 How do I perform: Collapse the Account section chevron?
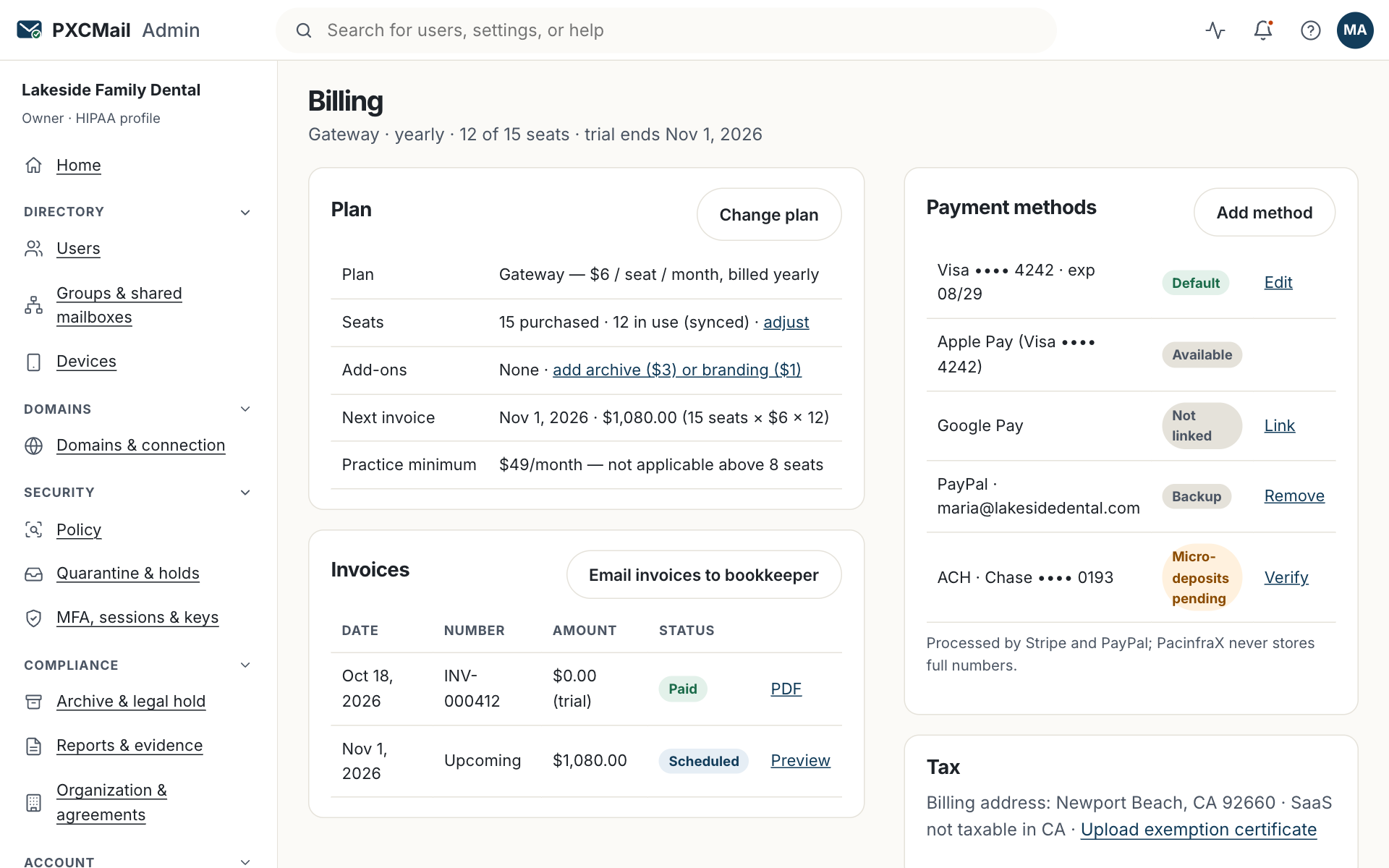click(x=245, y=861)
